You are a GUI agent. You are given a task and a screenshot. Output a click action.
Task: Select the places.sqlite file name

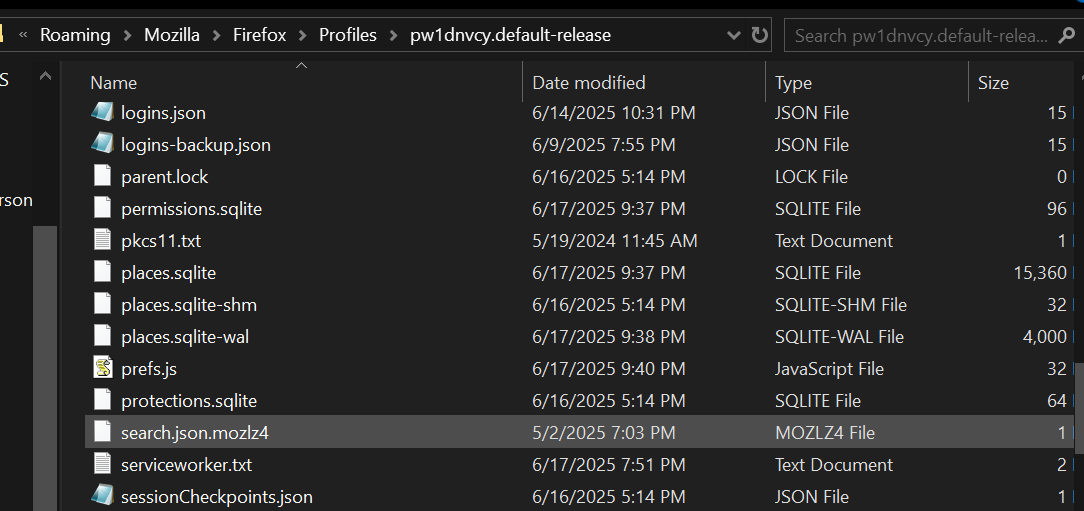pyautogui.click(x=169, y=272)
